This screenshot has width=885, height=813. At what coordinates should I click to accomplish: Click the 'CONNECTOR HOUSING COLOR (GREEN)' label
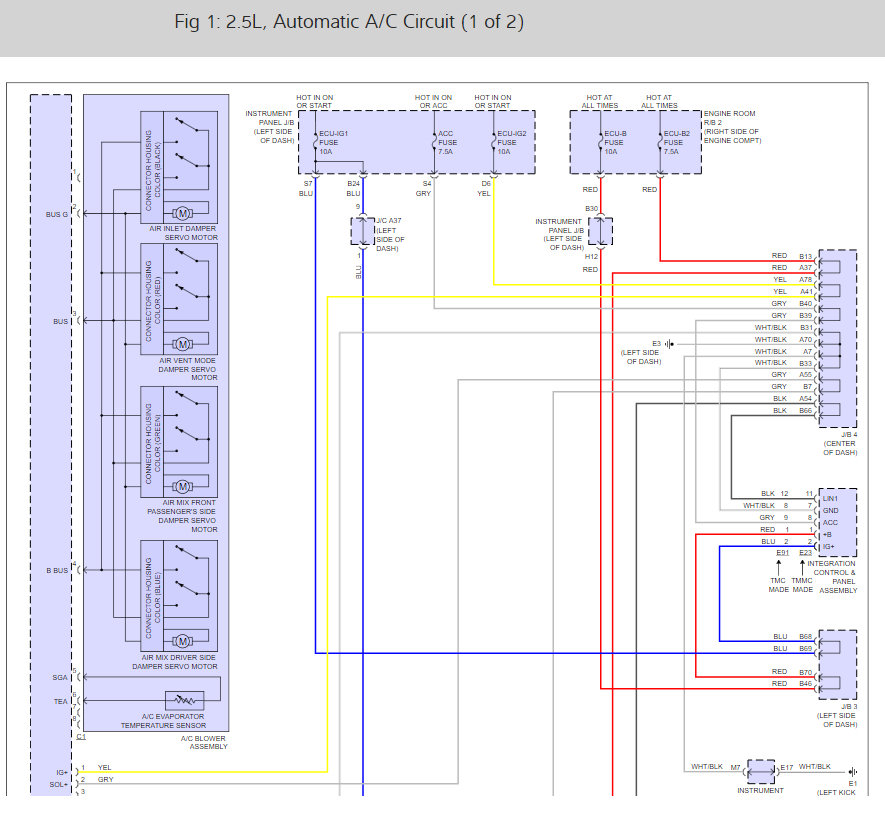153,443
